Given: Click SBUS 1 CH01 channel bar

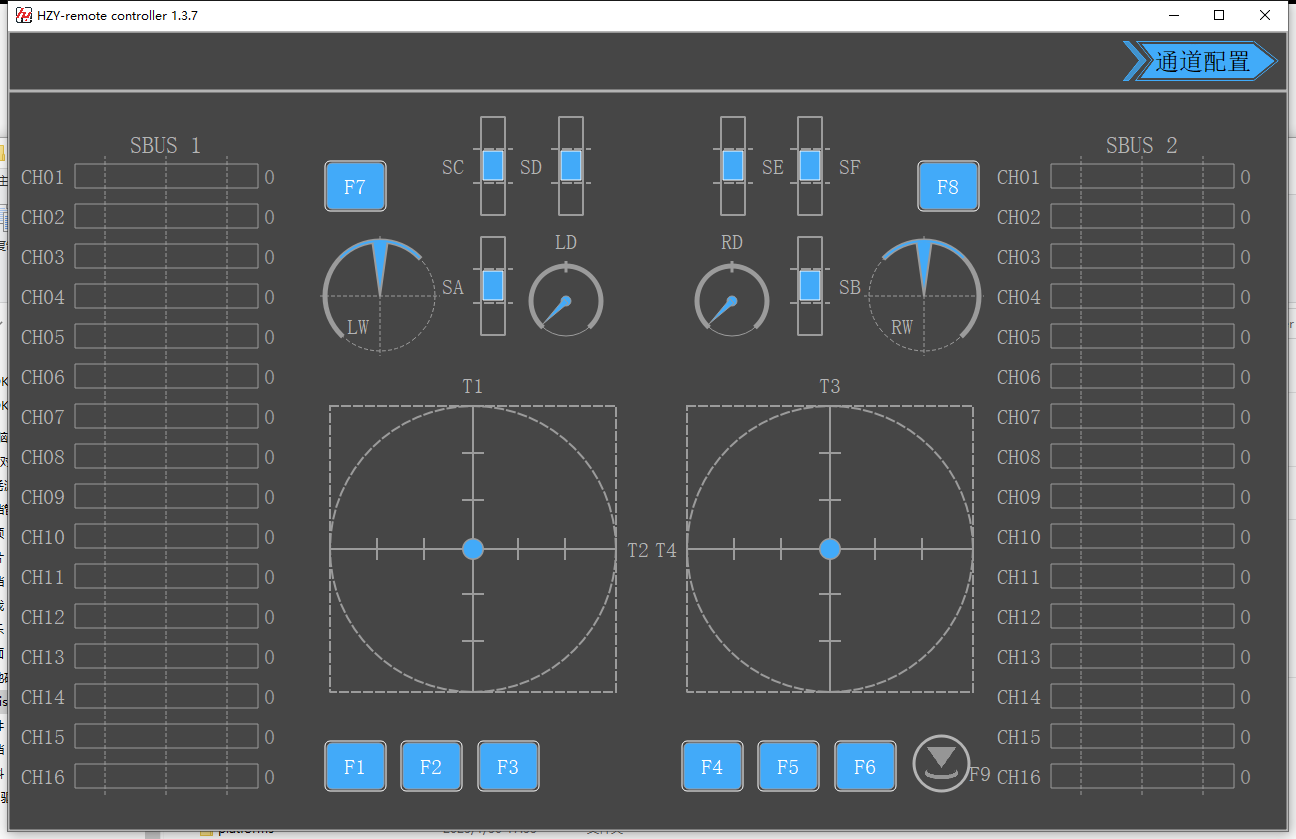Looking at the screenshot, I should 166,177.
